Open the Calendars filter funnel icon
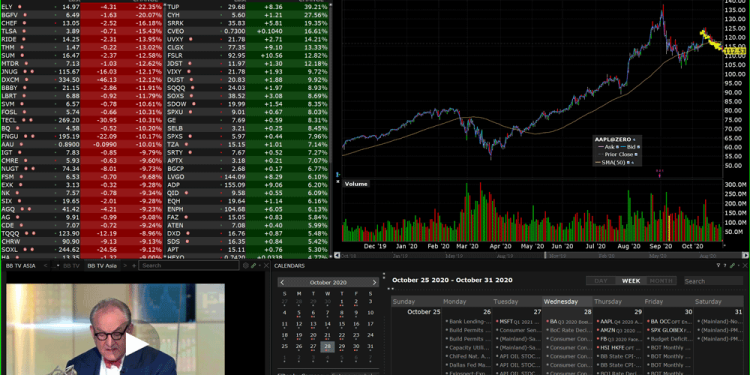This screenshot has height=375, width=750. tap(718, 265)
